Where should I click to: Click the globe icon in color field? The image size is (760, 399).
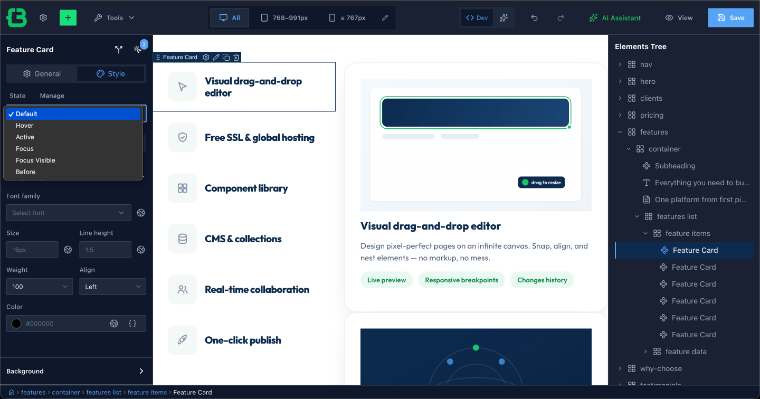click(114, 323)
